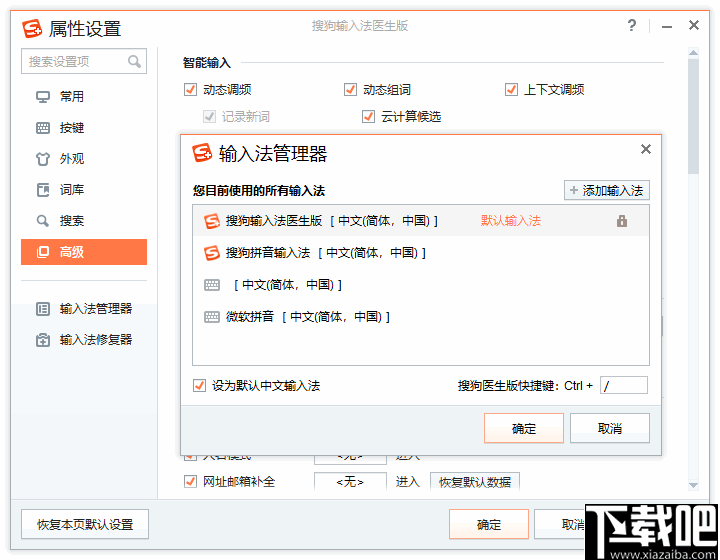Click the Sogou logo in 输入法管理器 dialog title
The image size is (720, 560).
click(202, 153)
